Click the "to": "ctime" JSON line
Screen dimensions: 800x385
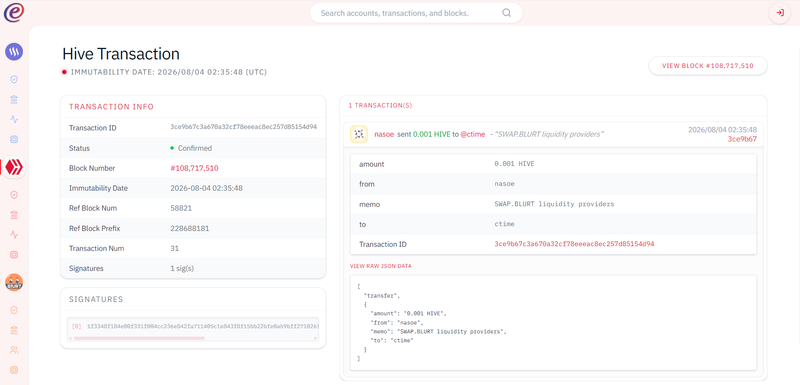391,340
